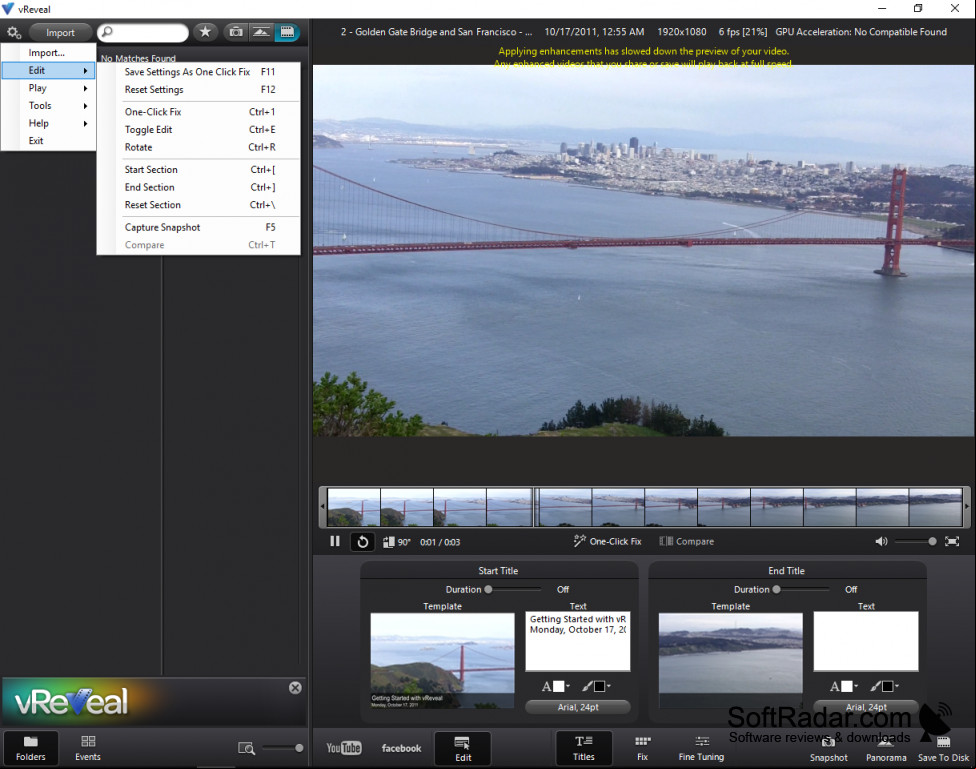Share the video to facebook
This screenshot has height=769, width=976.
point(401,748)
